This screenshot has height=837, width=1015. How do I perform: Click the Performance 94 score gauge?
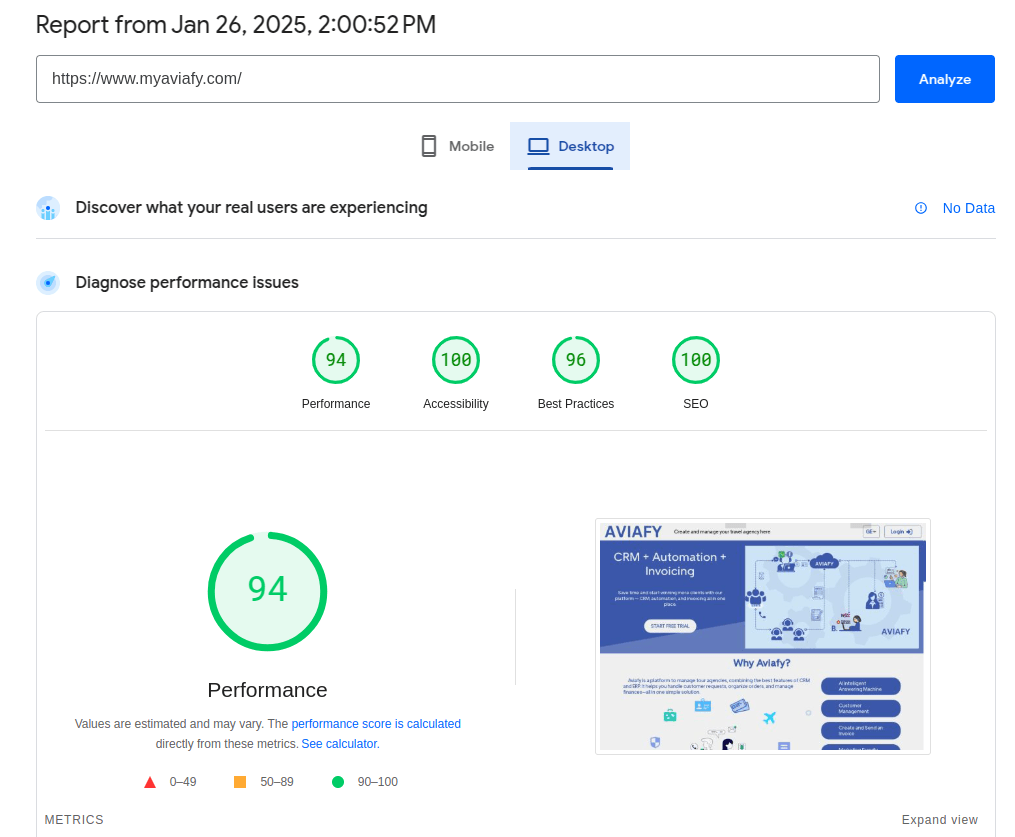336,360
